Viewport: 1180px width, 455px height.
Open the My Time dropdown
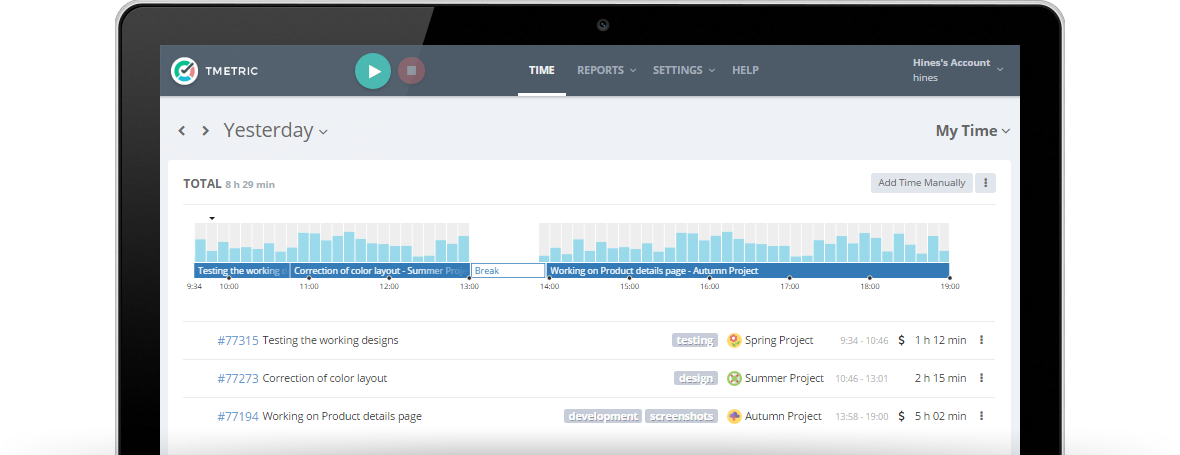972,131
